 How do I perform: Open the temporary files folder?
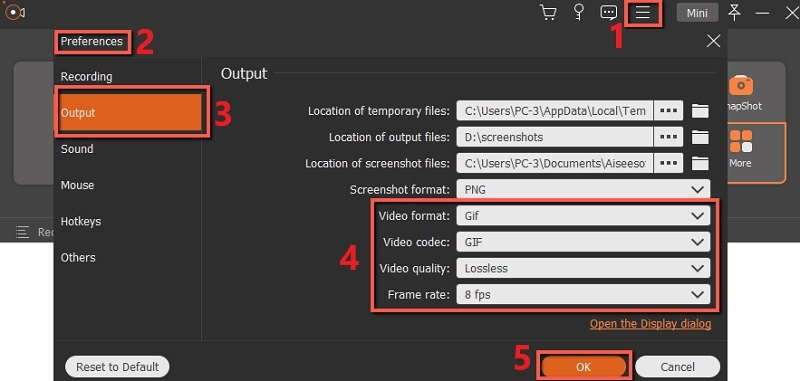[x=700, y=111]
